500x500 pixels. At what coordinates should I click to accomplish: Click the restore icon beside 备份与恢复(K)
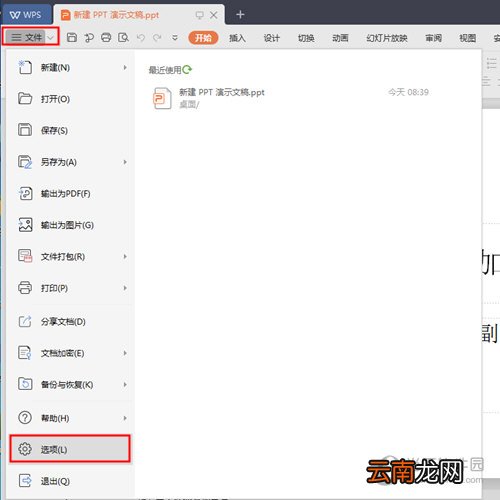(x=25, y=384)
